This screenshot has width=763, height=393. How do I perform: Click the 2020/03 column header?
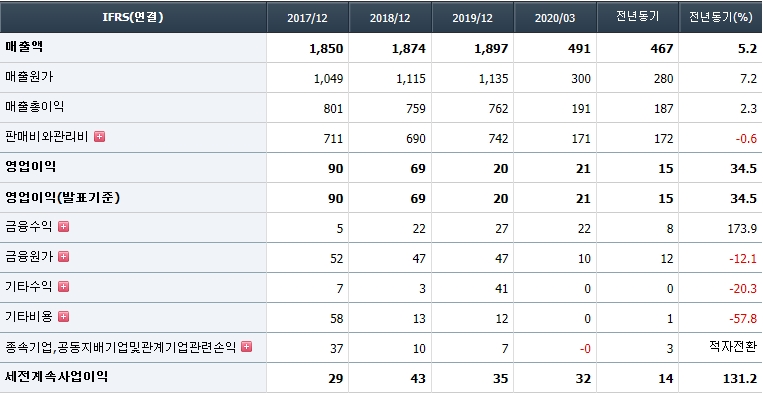click(x=555, y=18)
